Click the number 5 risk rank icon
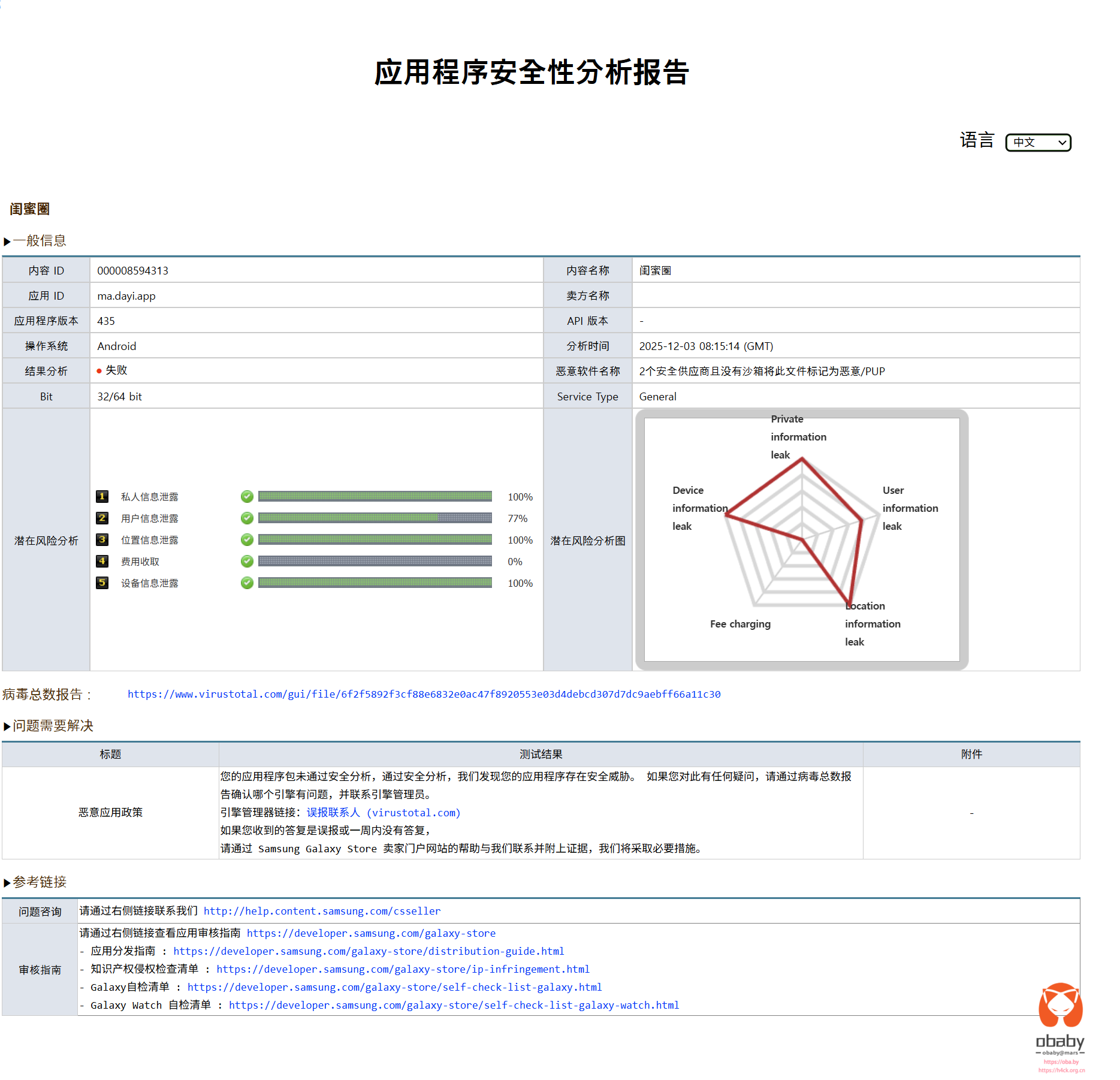1120x1080 pixels. (x=102, y=583)
